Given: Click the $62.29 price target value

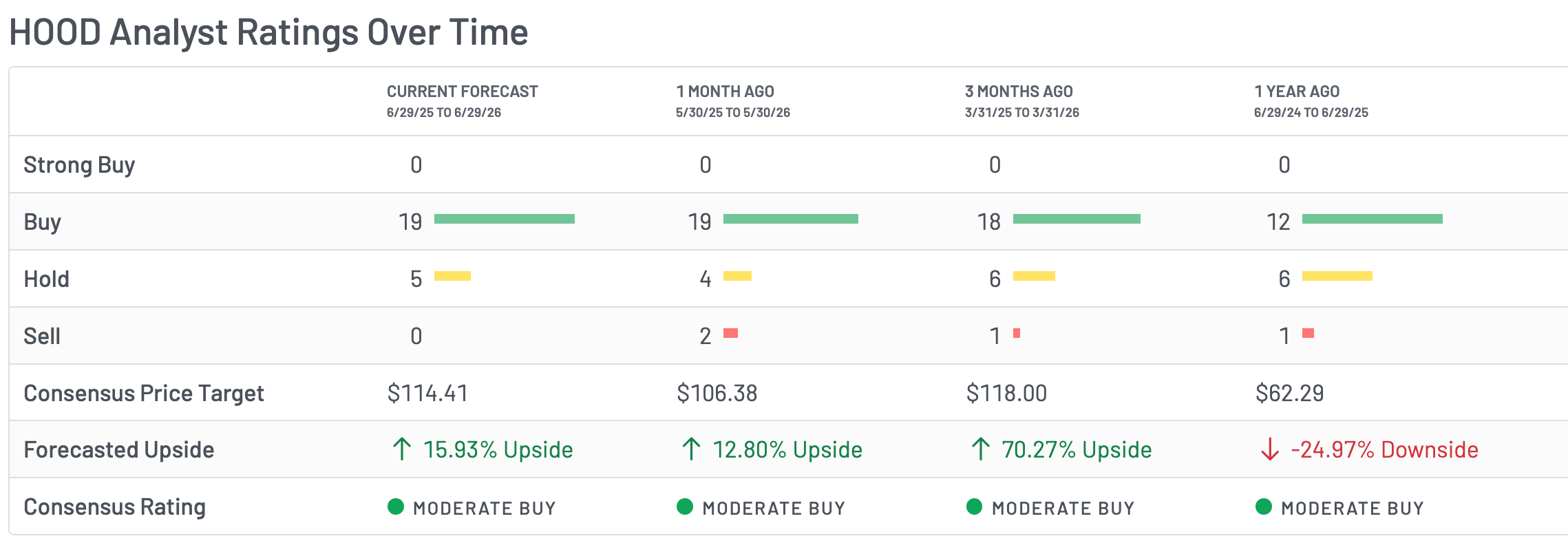Looking at the screenshot, I should tap(1289, 394).
